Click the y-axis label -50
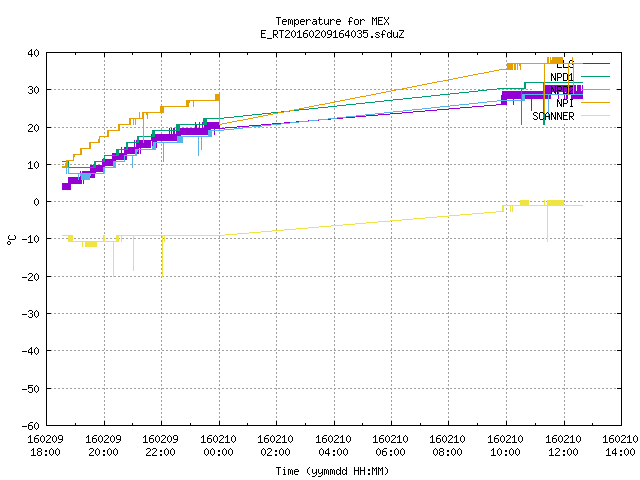 (31, 389)
